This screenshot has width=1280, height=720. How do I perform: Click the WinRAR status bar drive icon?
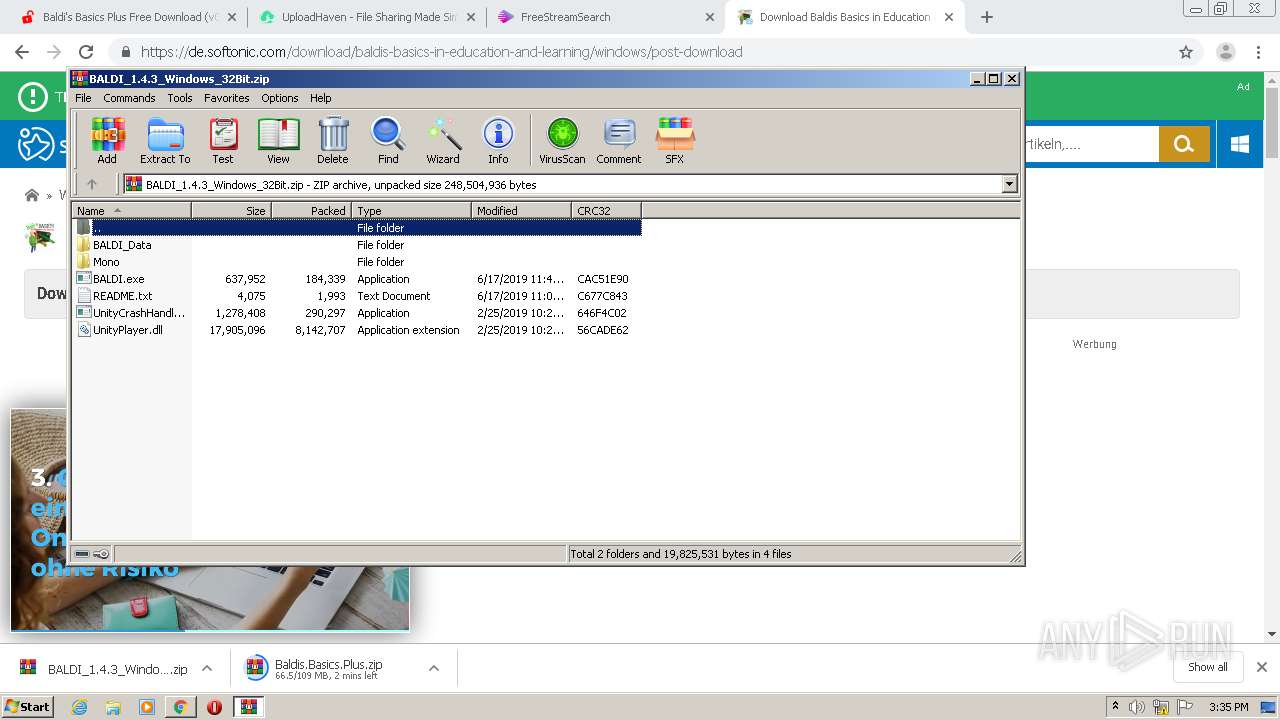point(82,554)
